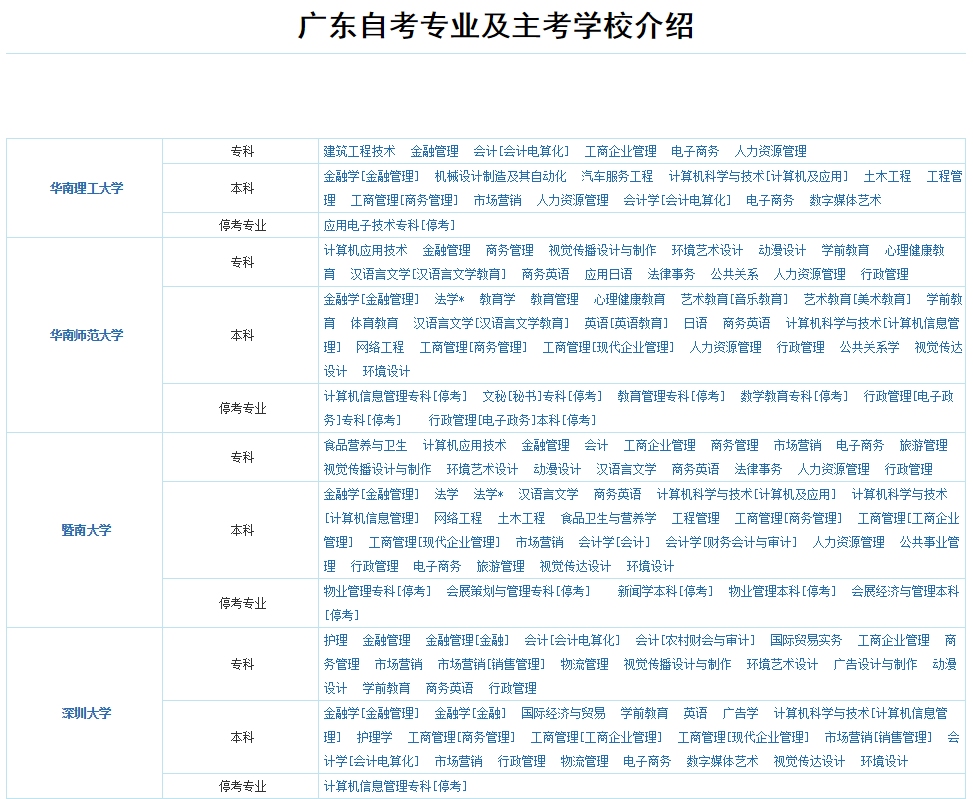The image size is (973, 799).
Task: Open 会计[农村财会与审计] link
Action: coord(695,641)
